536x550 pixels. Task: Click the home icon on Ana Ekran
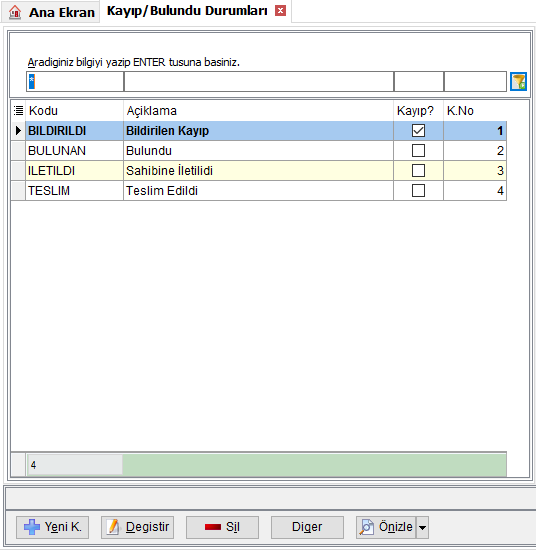click(15, 12)
